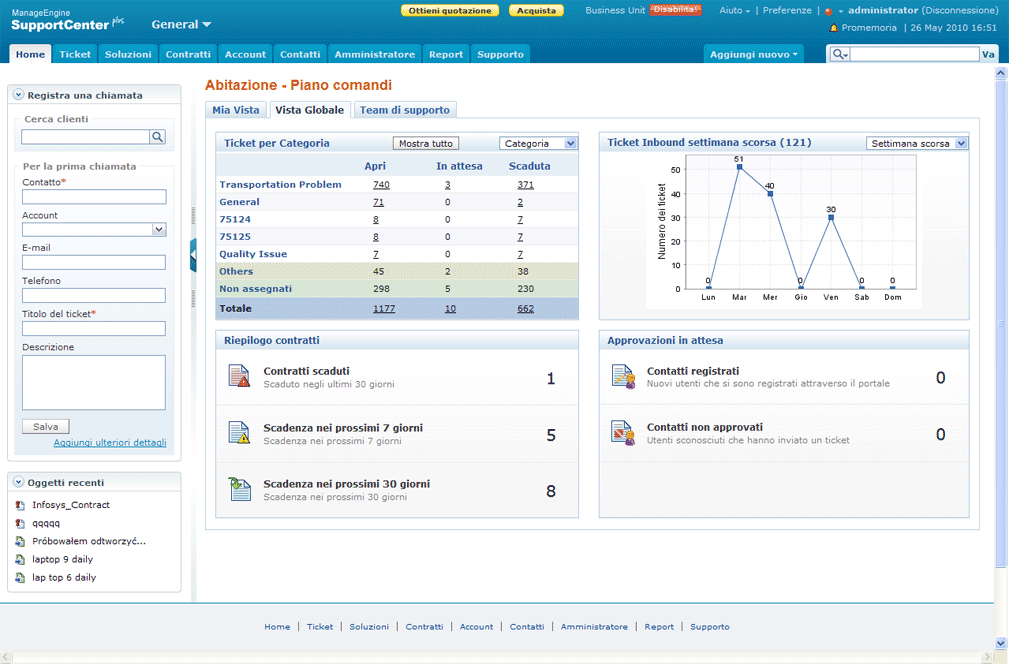Open the Account combo box
The image size is (1009, 665).
click(x=94, y=229)
